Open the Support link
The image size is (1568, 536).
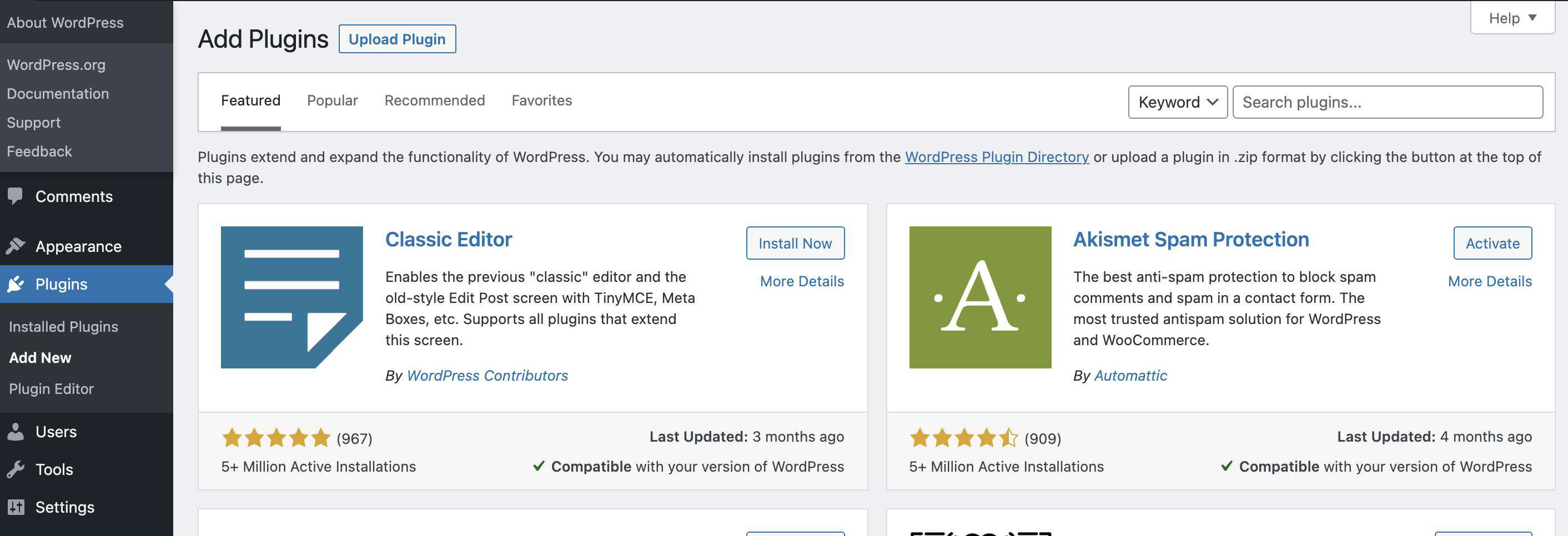point(33,122)
